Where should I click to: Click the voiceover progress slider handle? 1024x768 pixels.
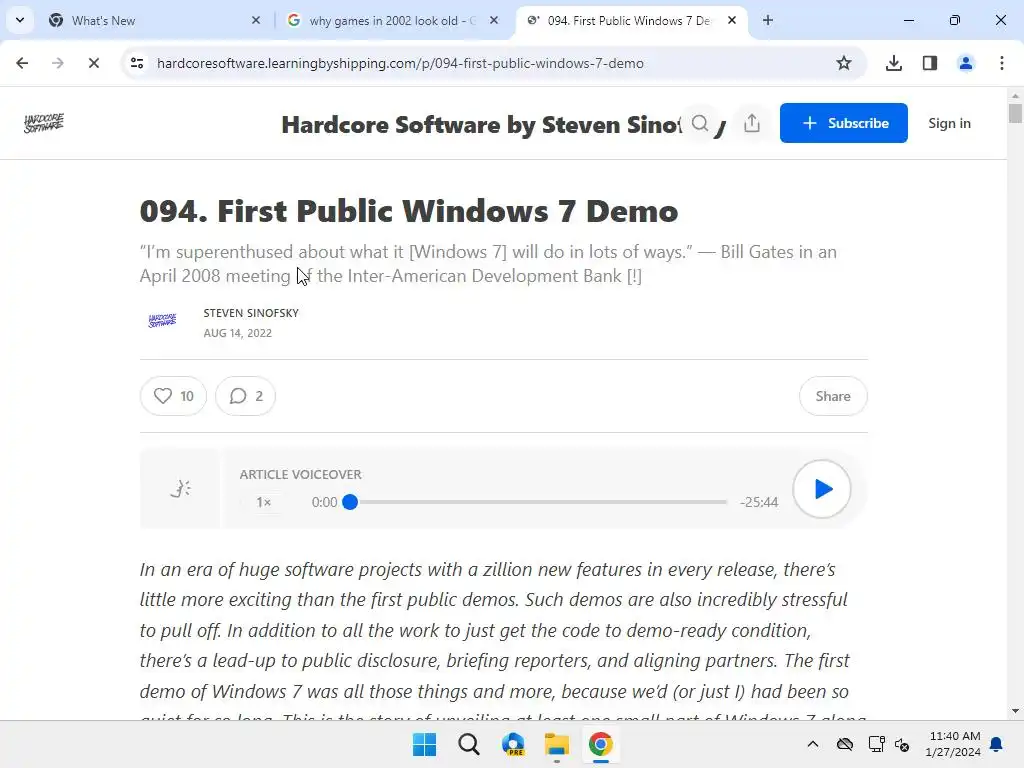(x=350, y=502)
